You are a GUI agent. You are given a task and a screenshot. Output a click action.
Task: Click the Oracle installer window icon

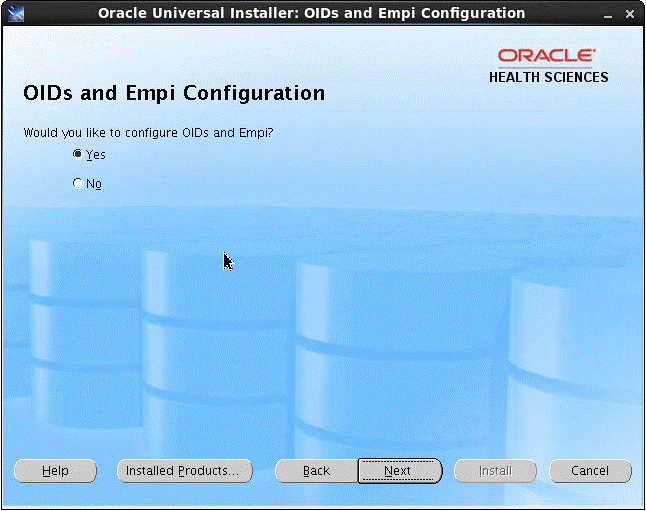tap(16, 13)
